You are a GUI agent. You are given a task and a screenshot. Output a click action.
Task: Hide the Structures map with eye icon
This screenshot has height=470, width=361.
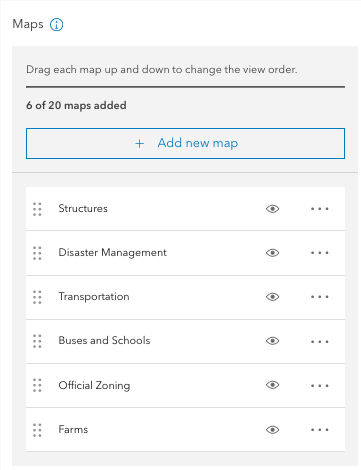tap(272, 209)
